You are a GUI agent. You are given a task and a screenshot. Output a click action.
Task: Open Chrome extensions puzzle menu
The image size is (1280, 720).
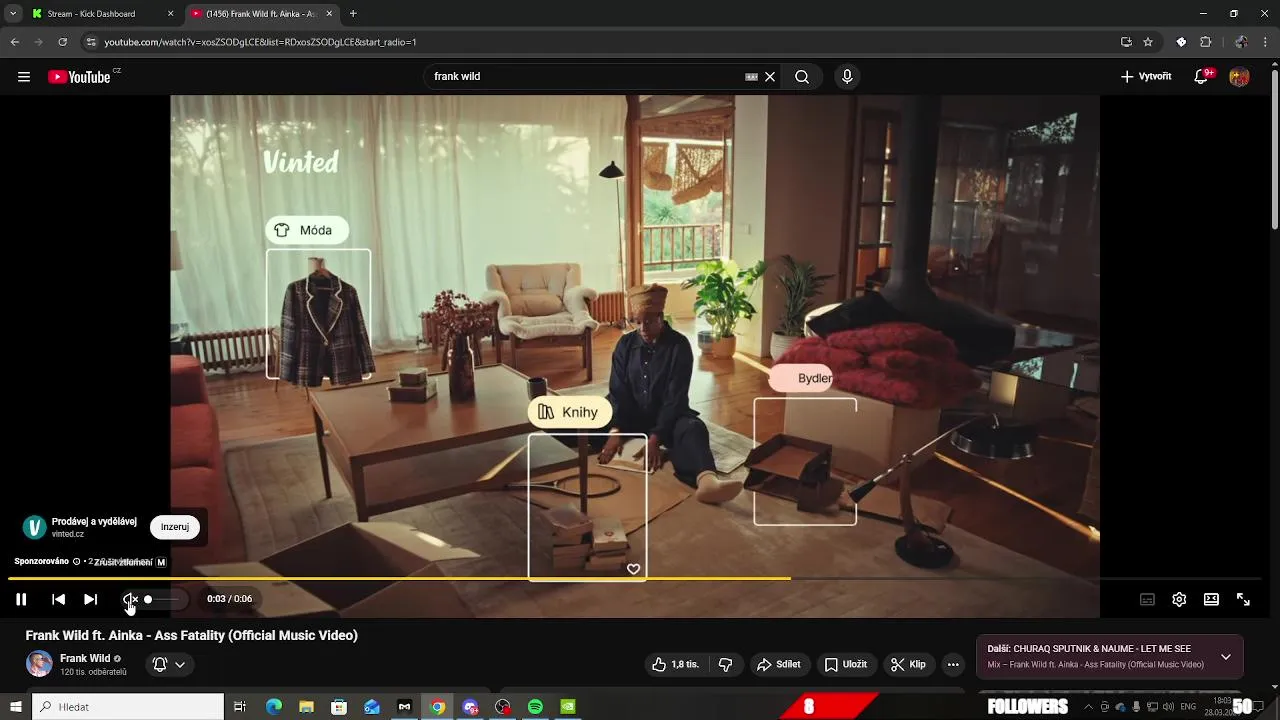[1206, 42]
